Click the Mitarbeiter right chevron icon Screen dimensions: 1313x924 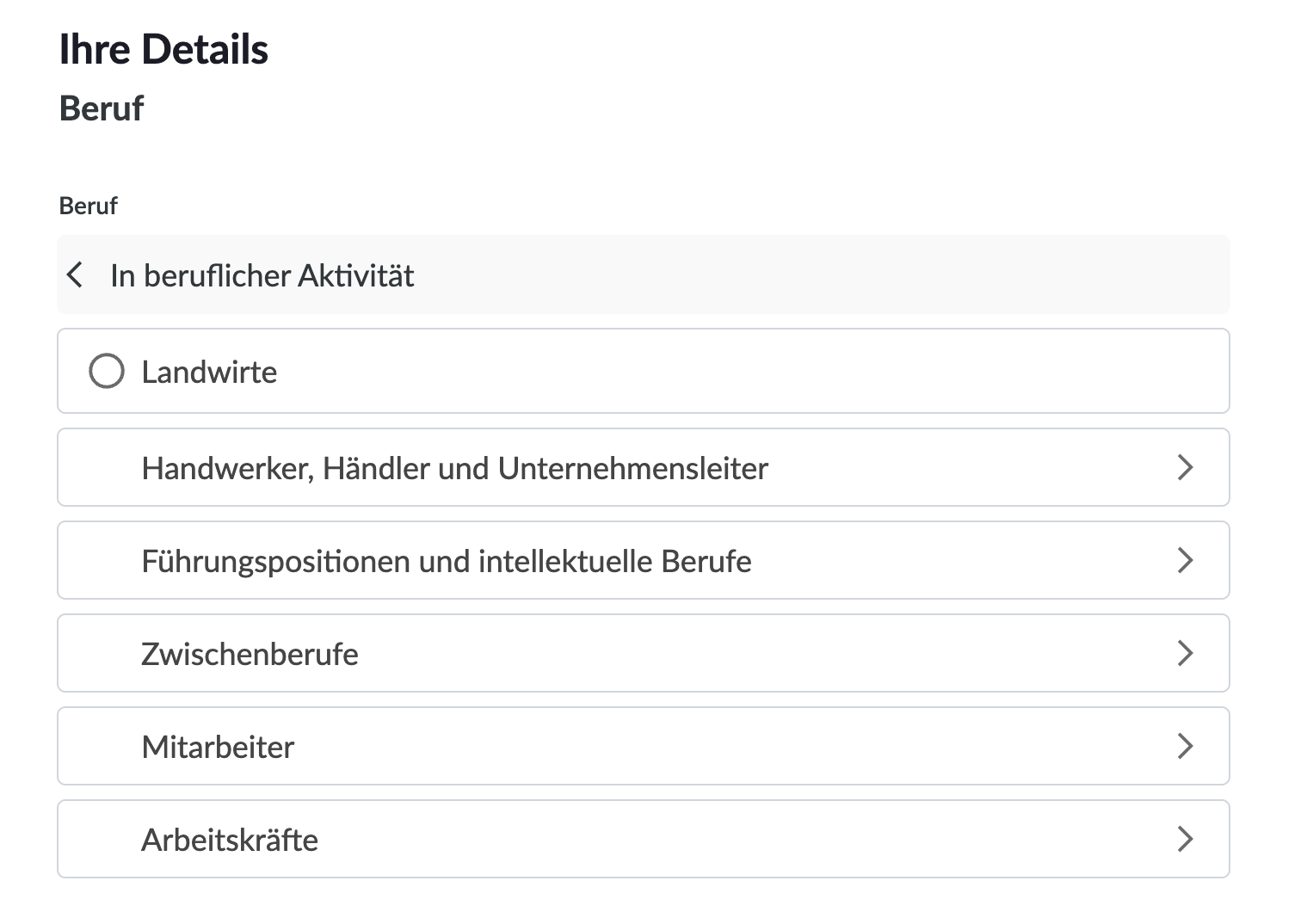click(1185, 746)
